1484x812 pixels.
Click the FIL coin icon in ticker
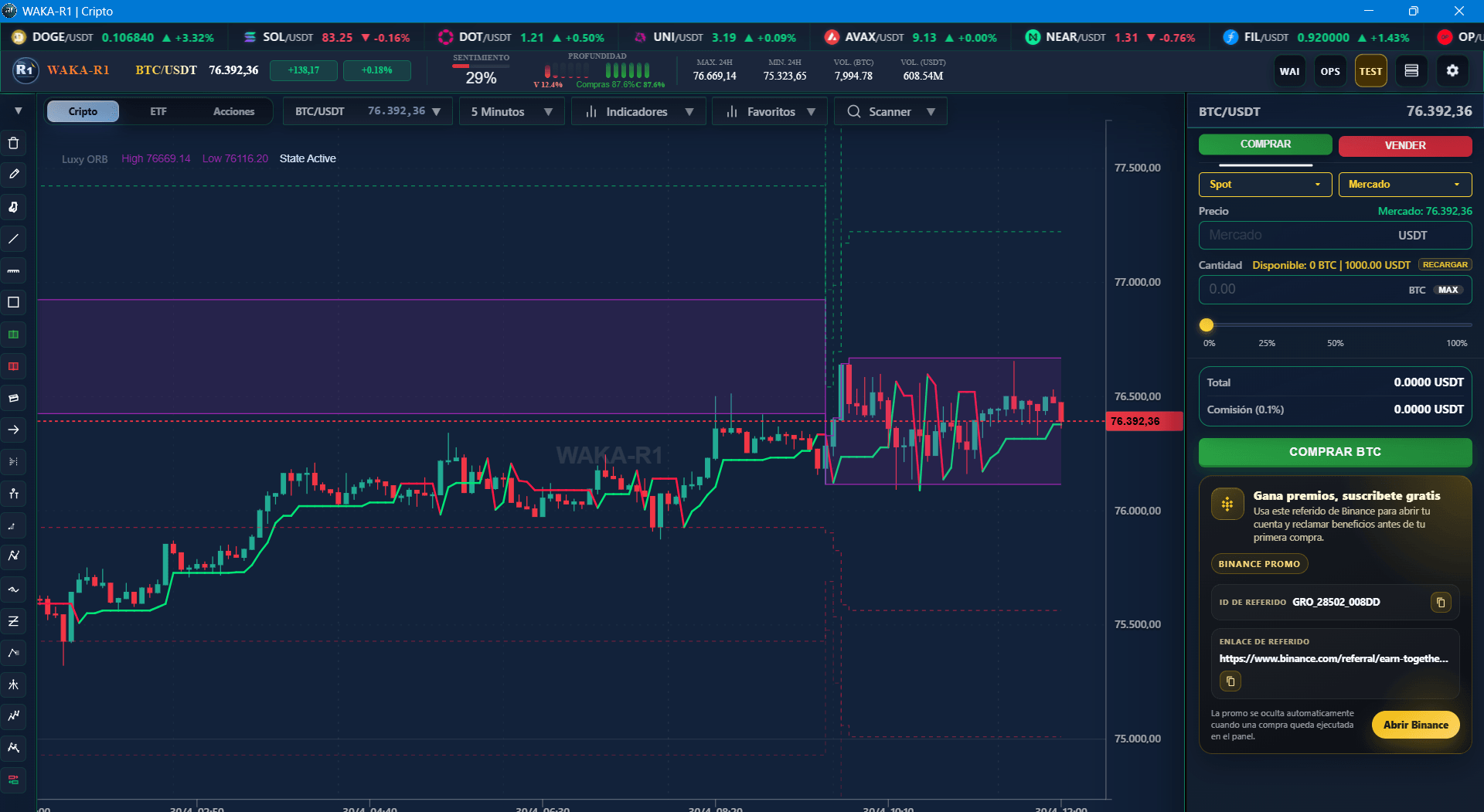[1230, 37]
